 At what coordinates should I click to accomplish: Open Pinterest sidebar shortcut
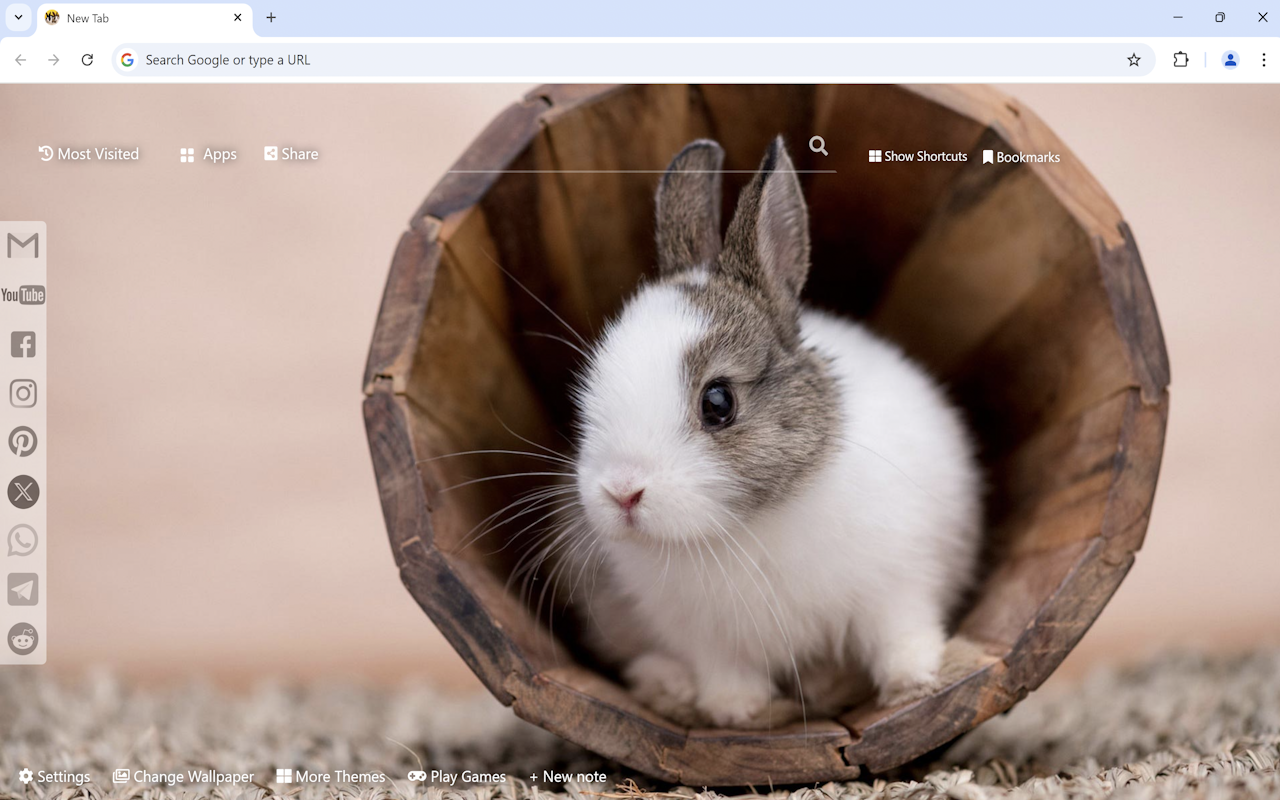click(23, 442)
